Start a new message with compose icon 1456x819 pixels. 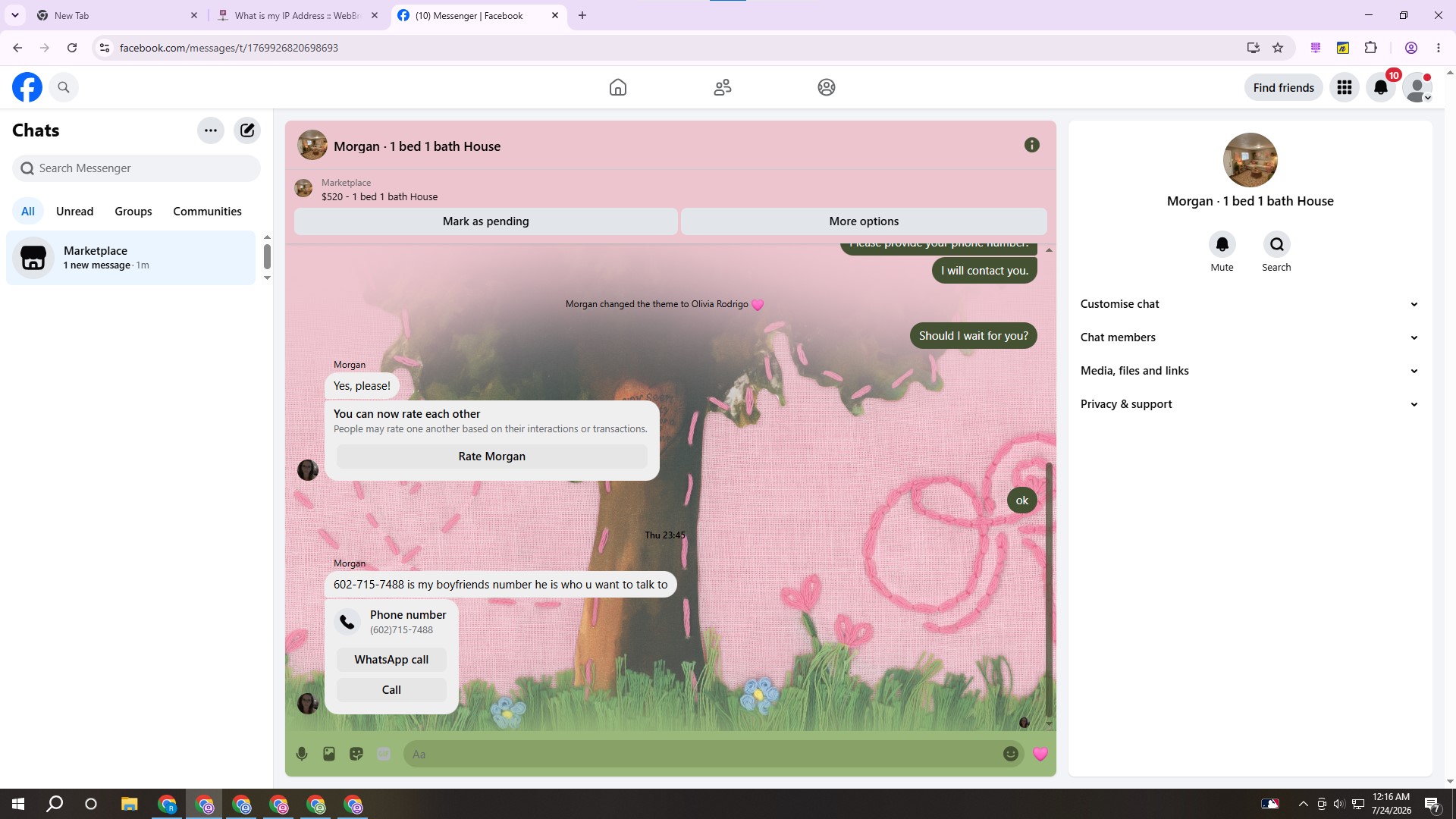[247, 130]
